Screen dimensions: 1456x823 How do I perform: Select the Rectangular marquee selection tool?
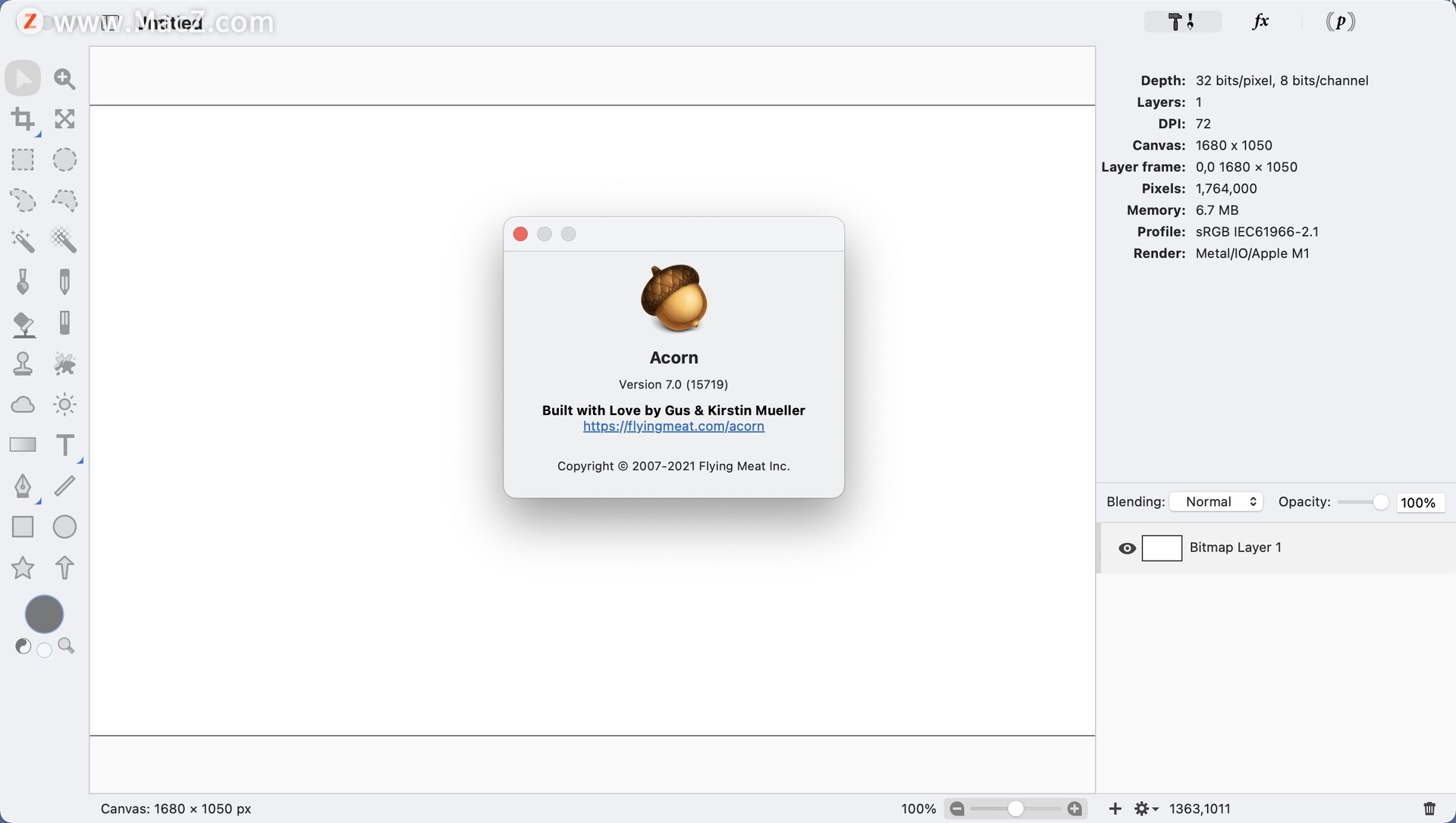[23, 159]
